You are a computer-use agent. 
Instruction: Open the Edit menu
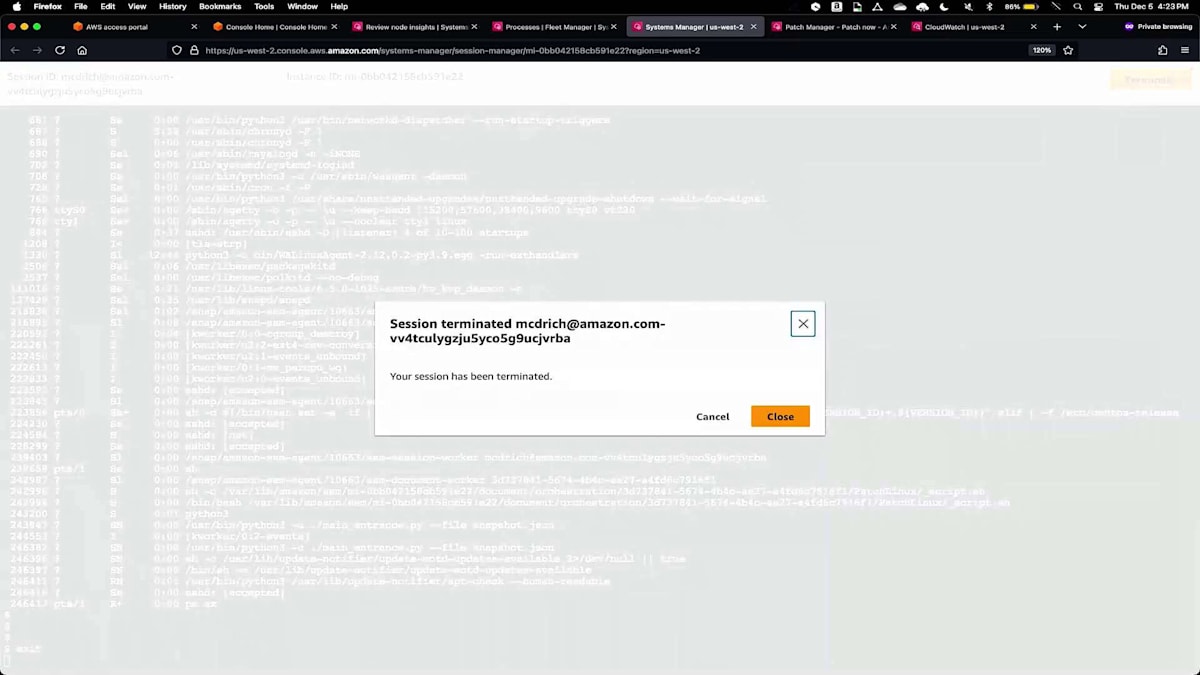[x=107, y=6]
